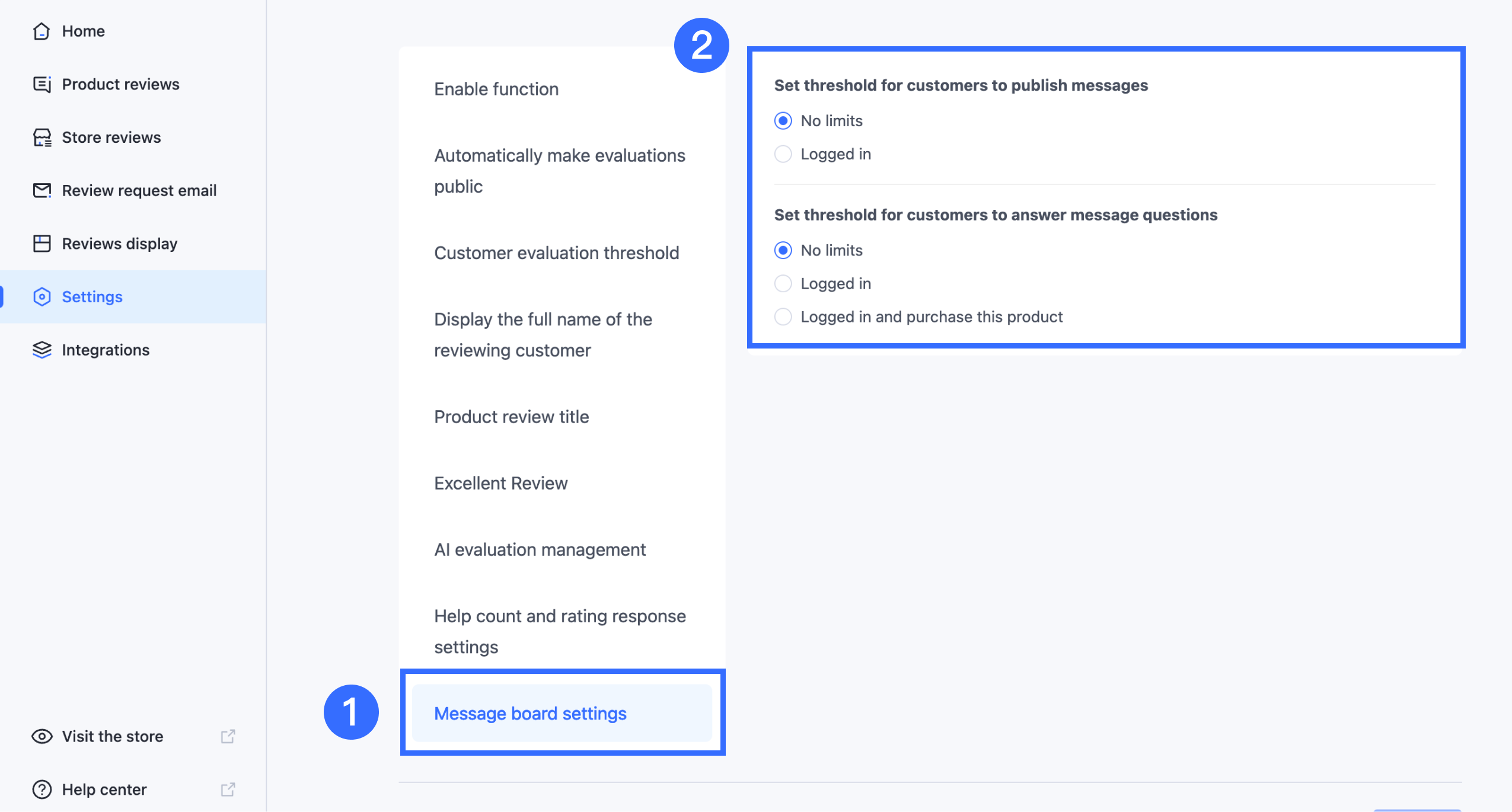Open Message board settings tab
Screen dimensions: 1512x812
(x=530, y=714)
